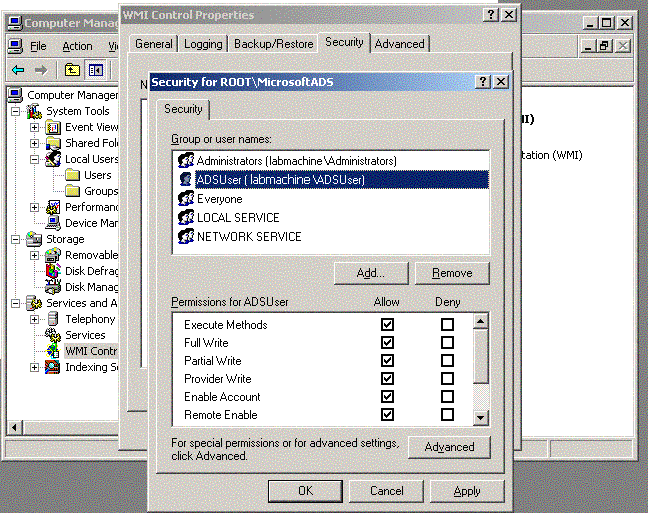Click the NETWORK SERVICE group icon
Viewport: 648px width, 513px height.
[x=186, y=236]
